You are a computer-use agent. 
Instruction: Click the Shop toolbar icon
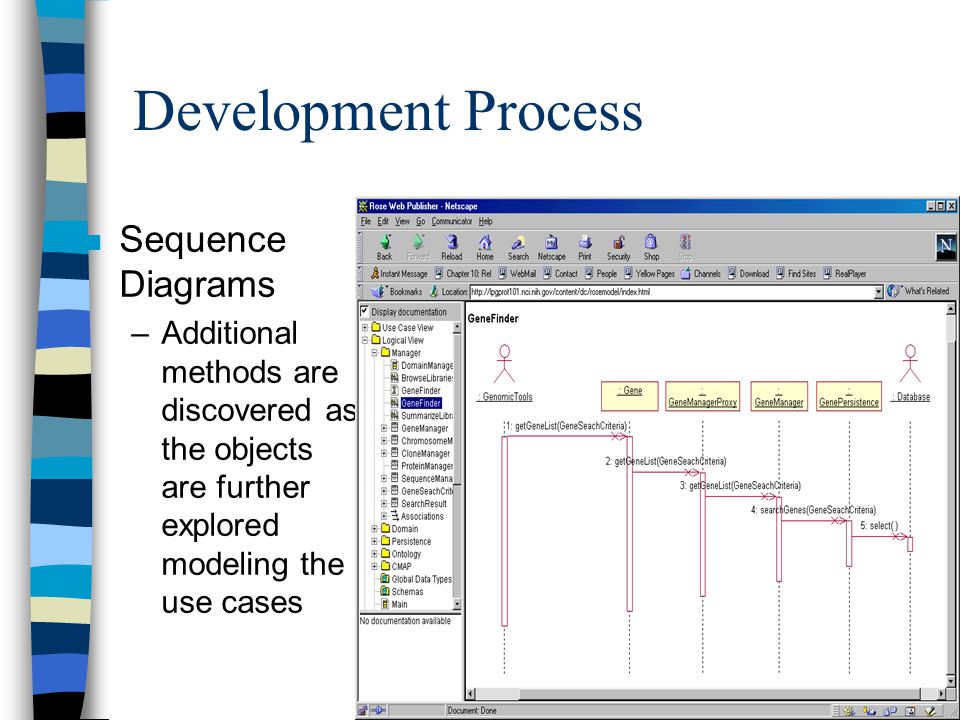(651, 247)
